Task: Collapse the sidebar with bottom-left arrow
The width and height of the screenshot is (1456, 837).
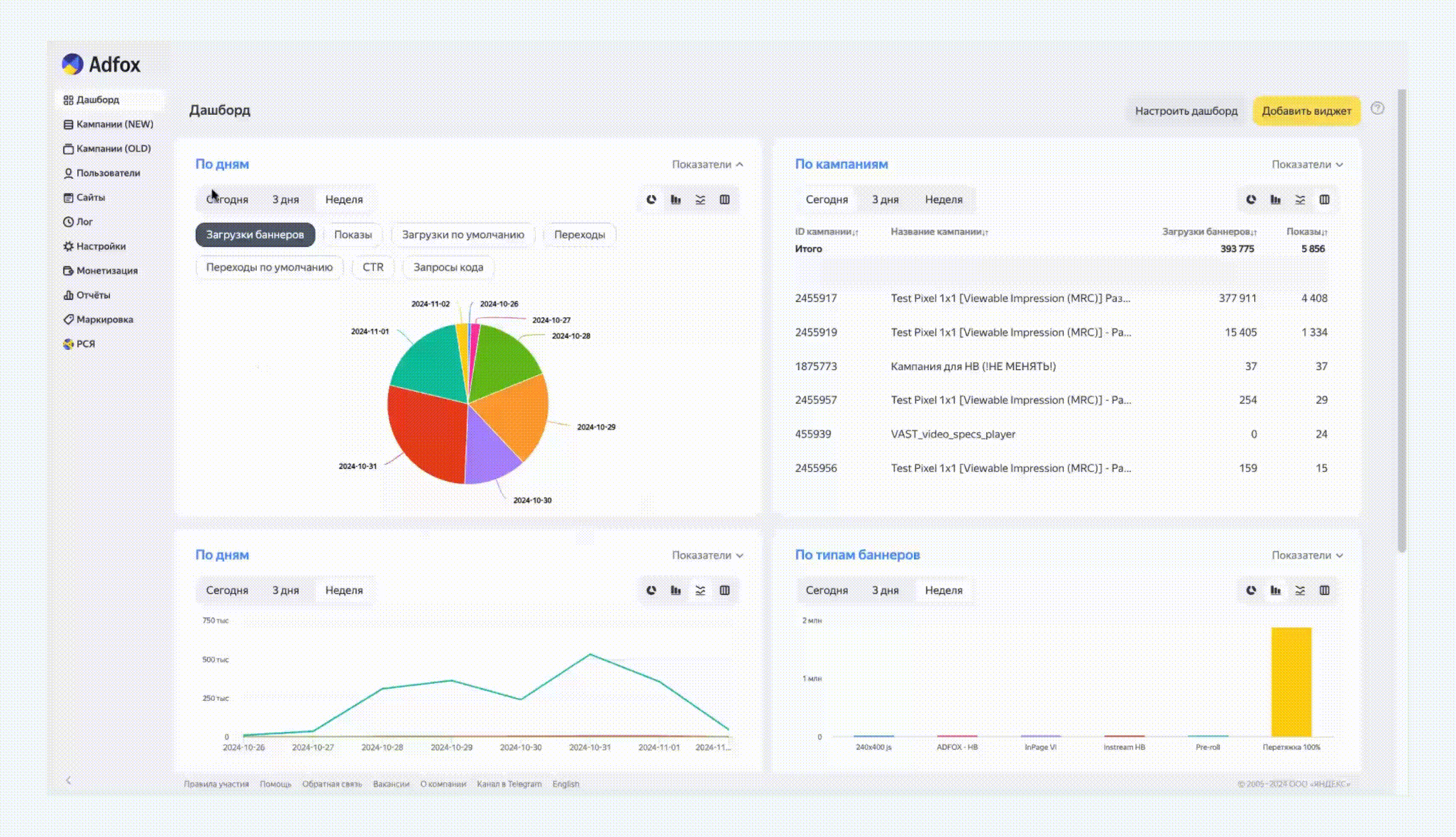Action: click(x=69, y=780)
